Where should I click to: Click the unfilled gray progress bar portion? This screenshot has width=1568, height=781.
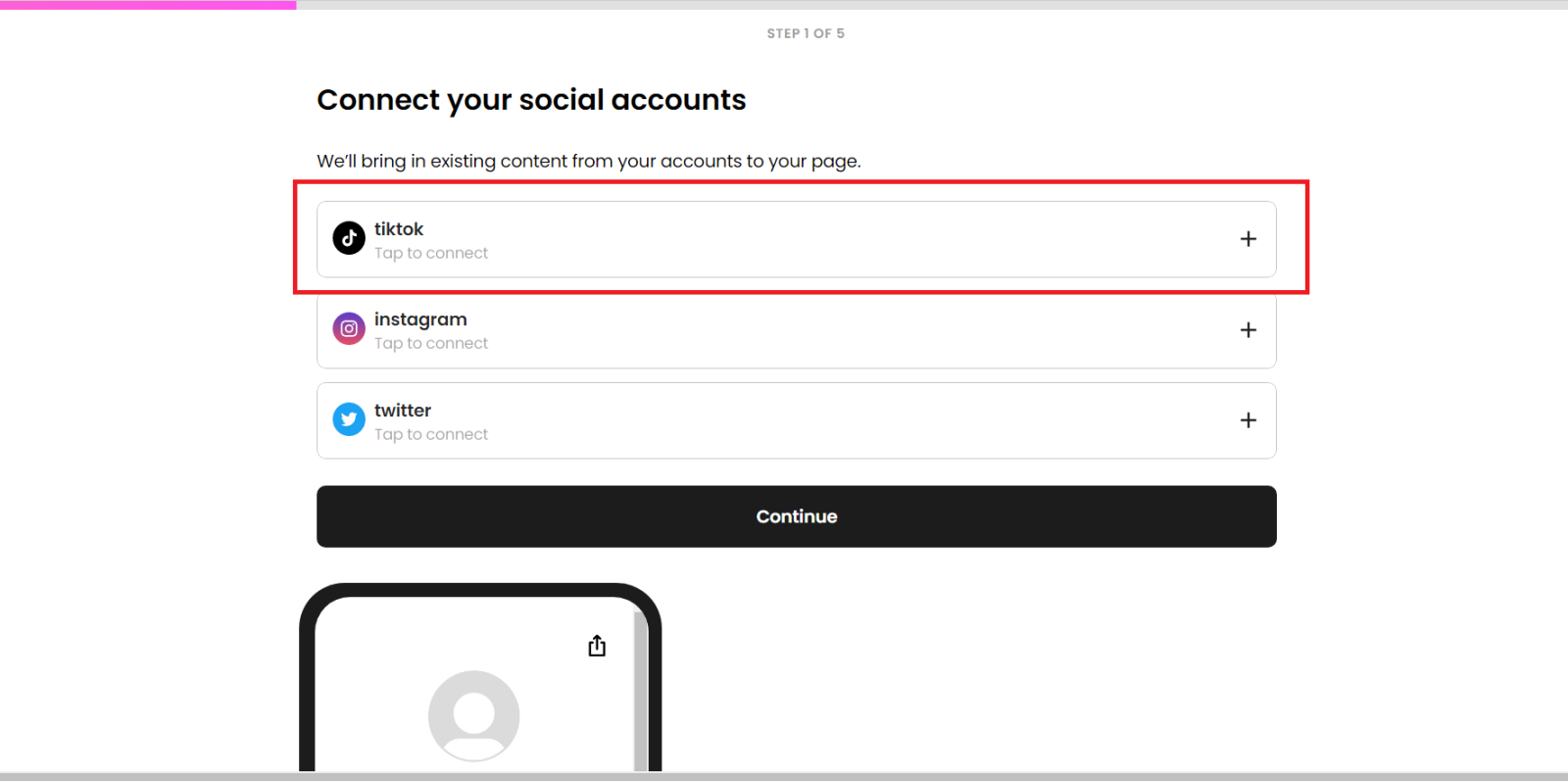click(x=931, y=5)
